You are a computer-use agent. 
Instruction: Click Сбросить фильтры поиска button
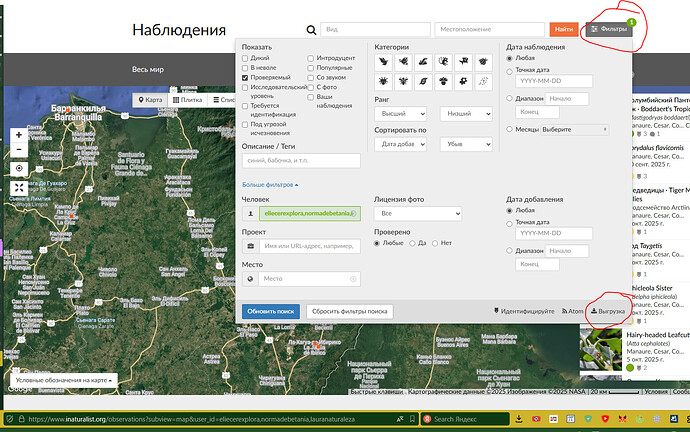pyautogui.click(x=349, y=311)
